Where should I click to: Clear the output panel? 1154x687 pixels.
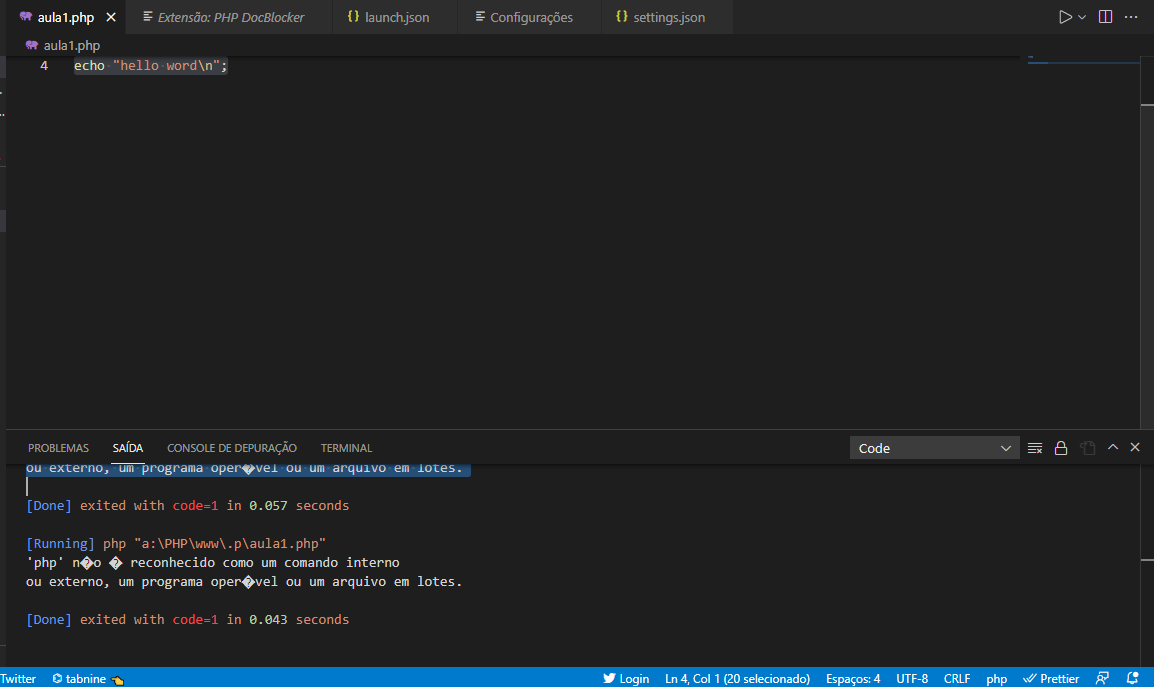(1035, 448)
